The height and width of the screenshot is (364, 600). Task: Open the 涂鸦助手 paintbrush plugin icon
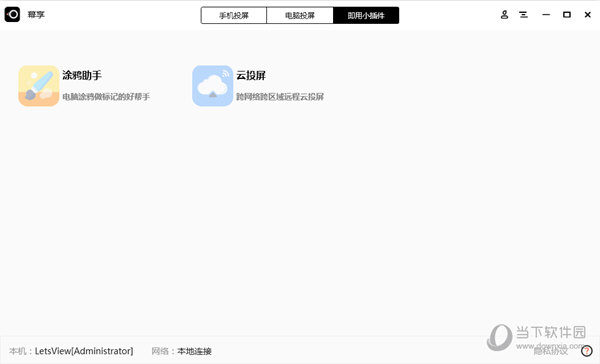[x=39, y=86]
